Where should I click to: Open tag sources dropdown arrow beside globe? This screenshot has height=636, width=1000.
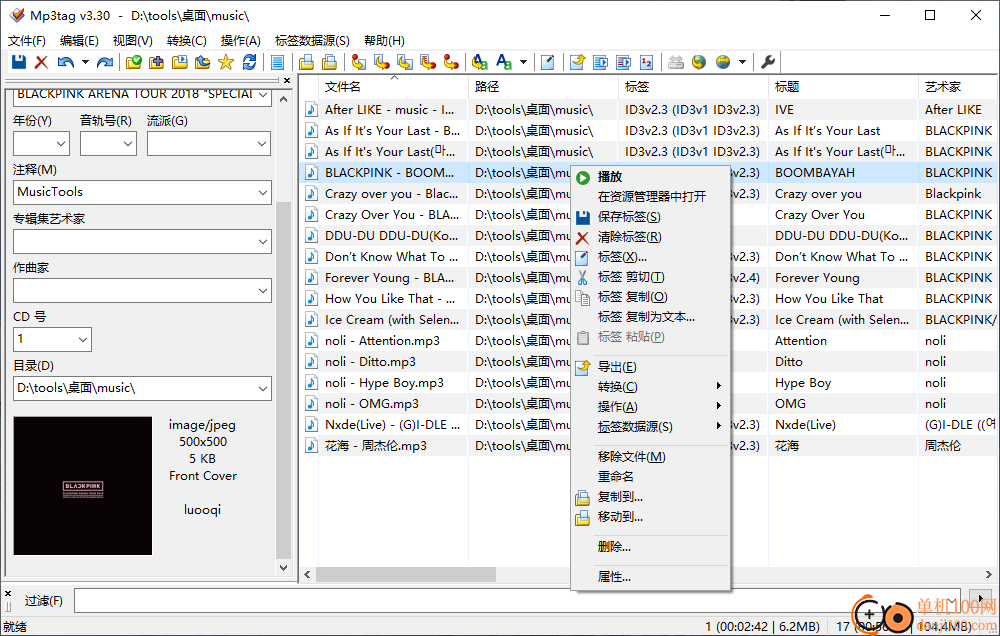click(x=742, y=62)
